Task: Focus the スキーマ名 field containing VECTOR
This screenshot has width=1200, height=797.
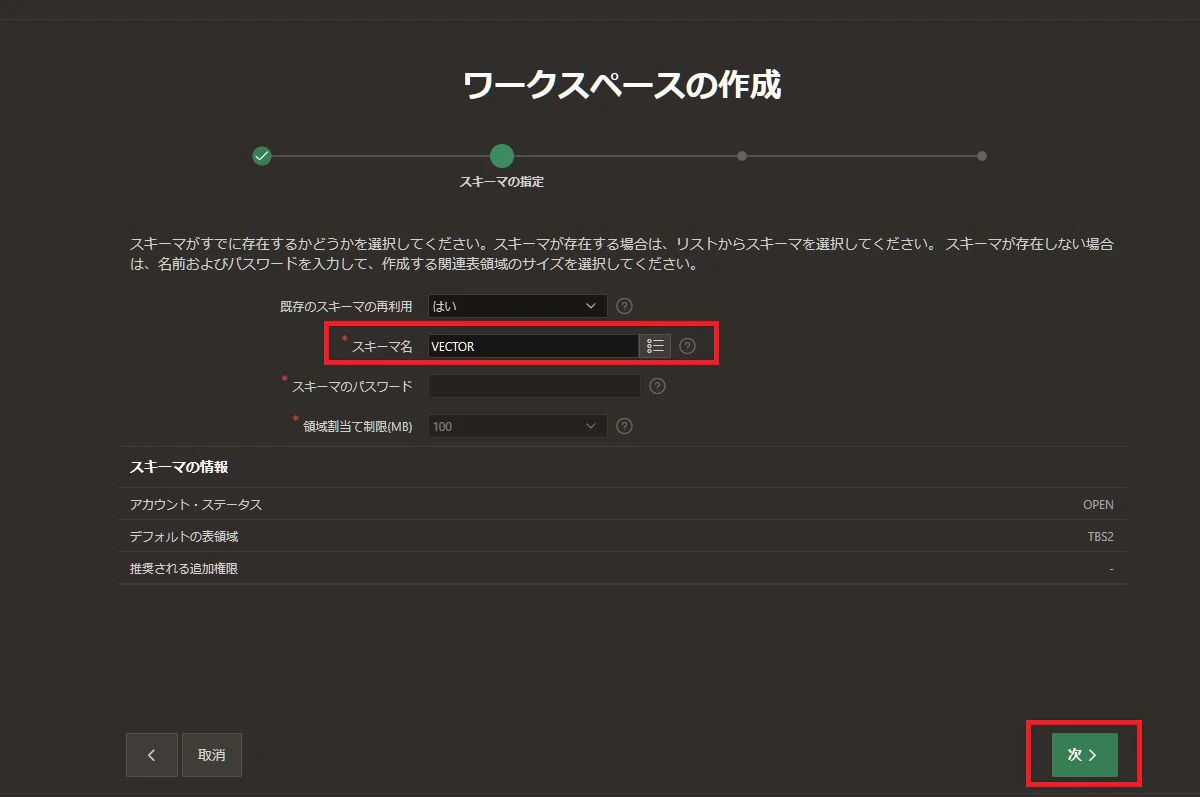Action: coord(534,346)
